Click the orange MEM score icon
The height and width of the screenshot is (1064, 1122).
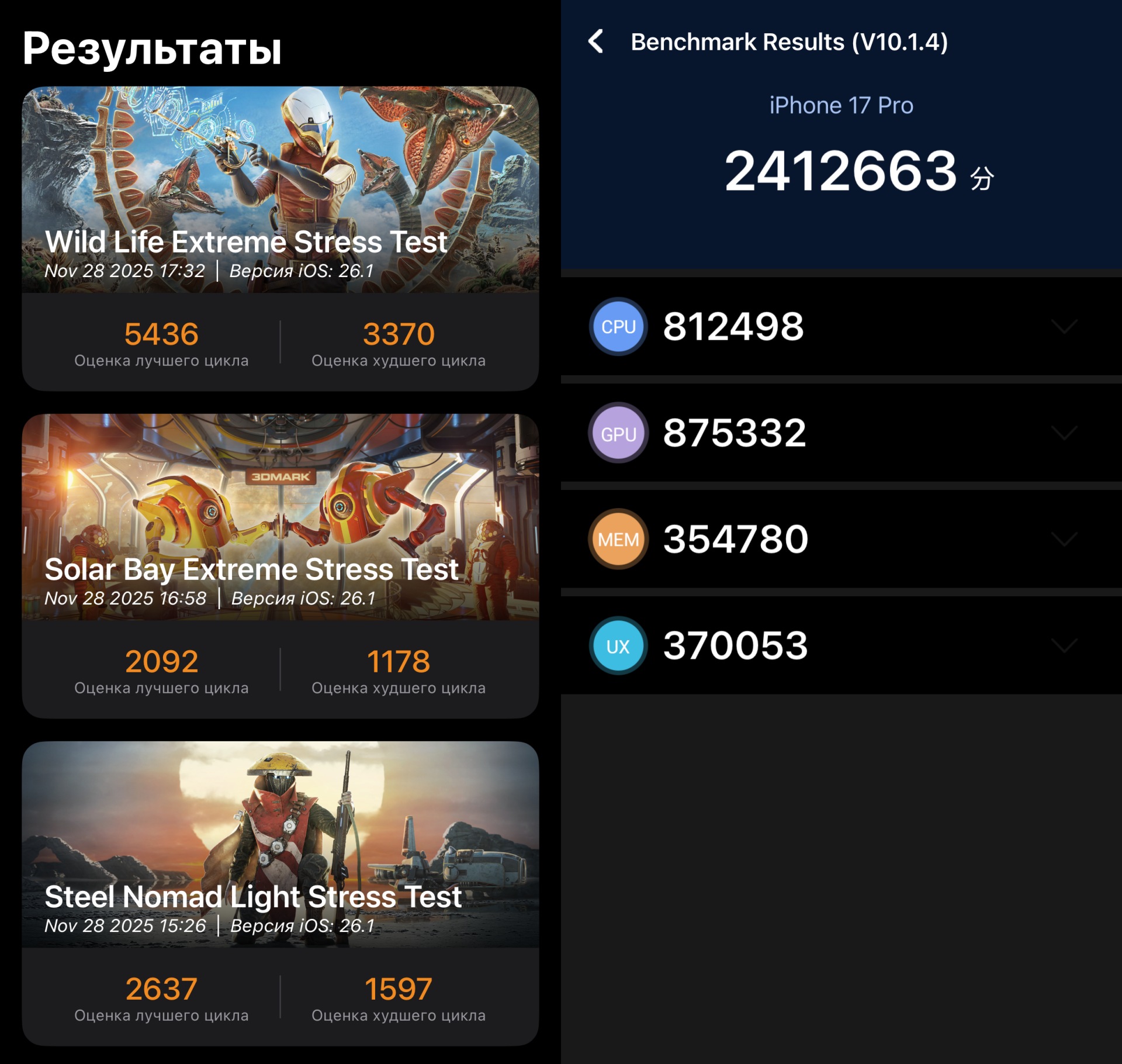coord(618,539)
